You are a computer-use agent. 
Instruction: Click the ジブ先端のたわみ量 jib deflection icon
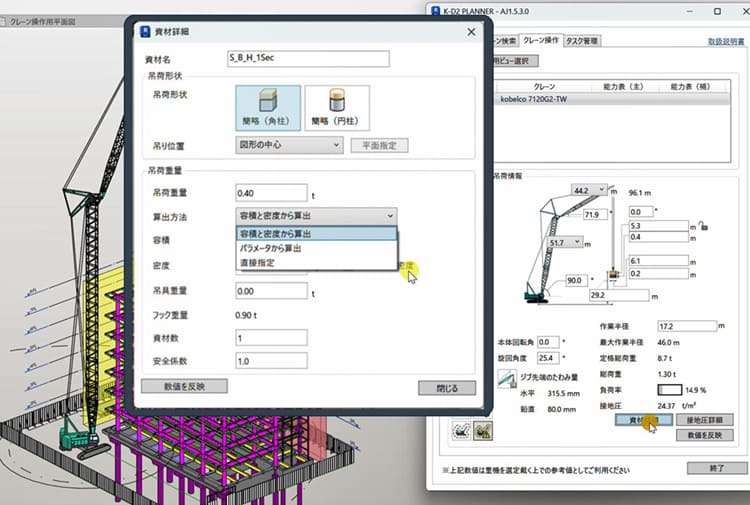coord(508,382)
